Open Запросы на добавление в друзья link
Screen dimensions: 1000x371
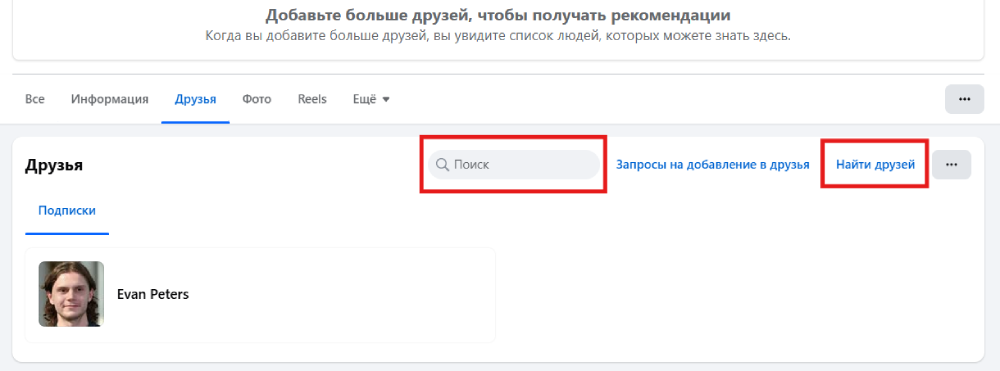(x=712, y=164)
